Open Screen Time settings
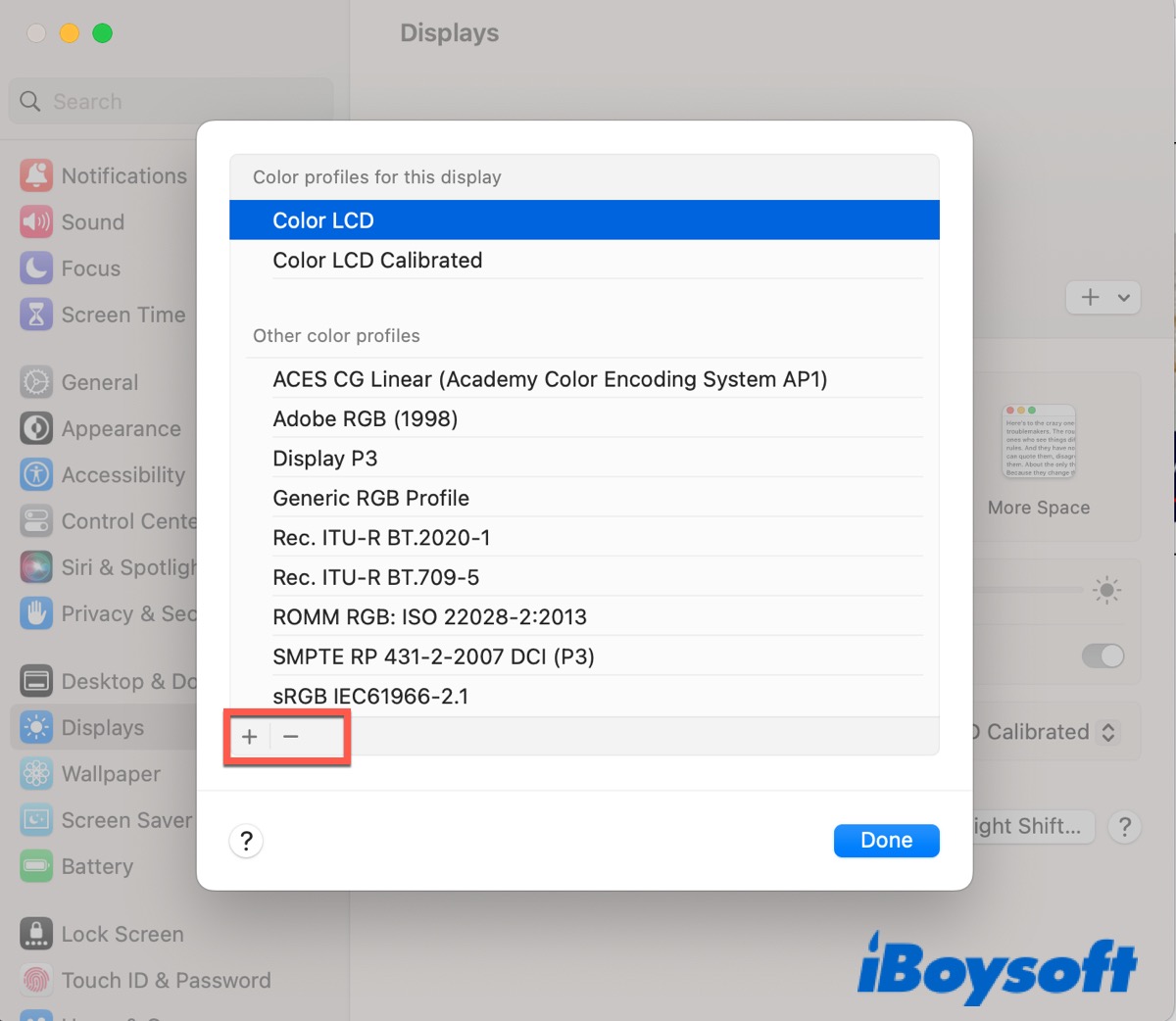 pyautogui.click(x=122, y=315)
